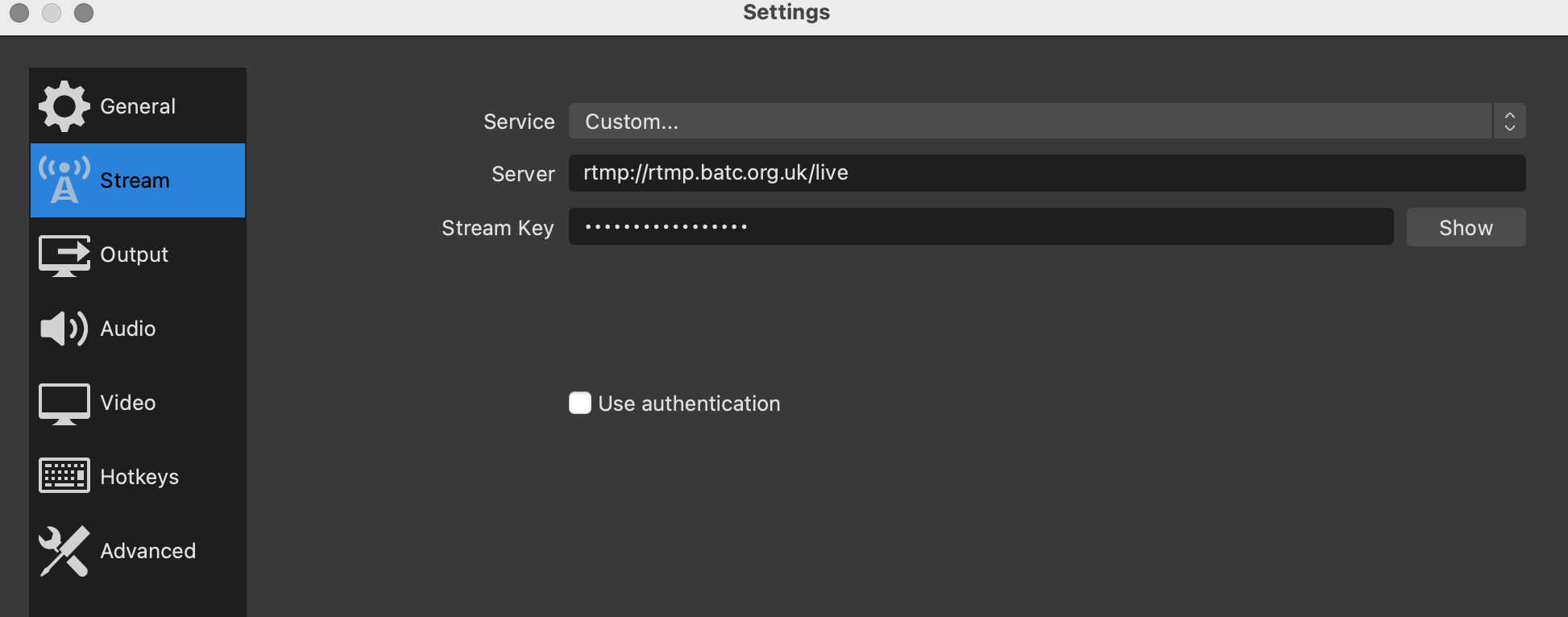Click the Hotkeys keyboard icon
Viewport: 1568px width, 617px height.
click(64, 476)
